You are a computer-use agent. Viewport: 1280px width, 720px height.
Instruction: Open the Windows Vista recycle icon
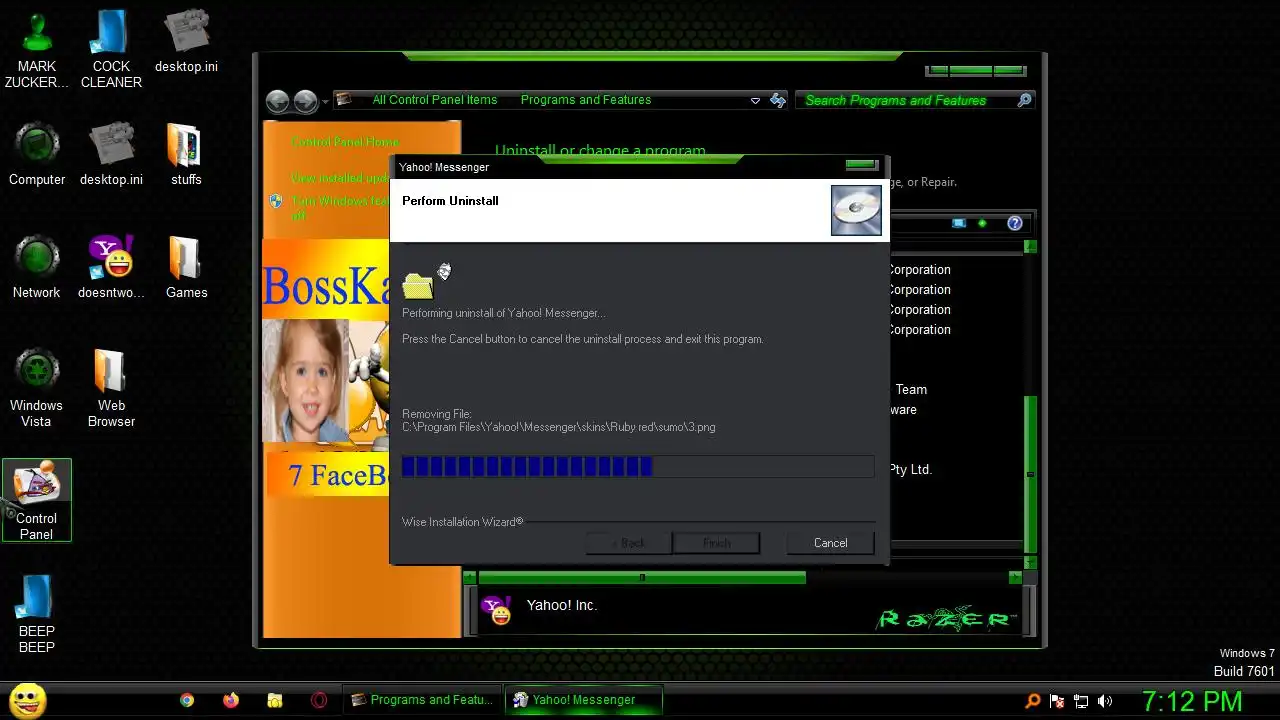tap(37, 388)
